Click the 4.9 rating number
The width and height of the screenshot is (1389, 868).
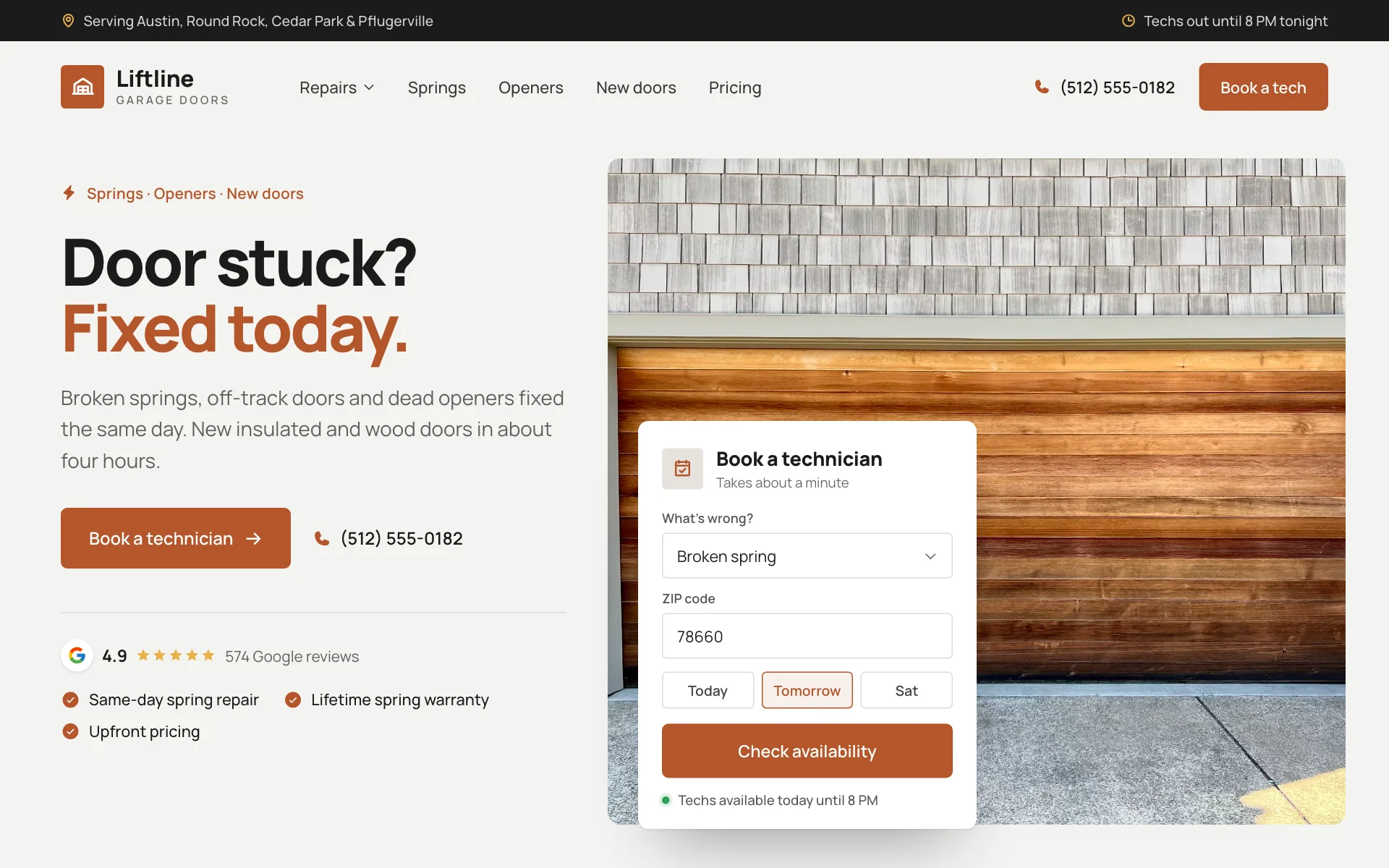[x=114, y=656]
